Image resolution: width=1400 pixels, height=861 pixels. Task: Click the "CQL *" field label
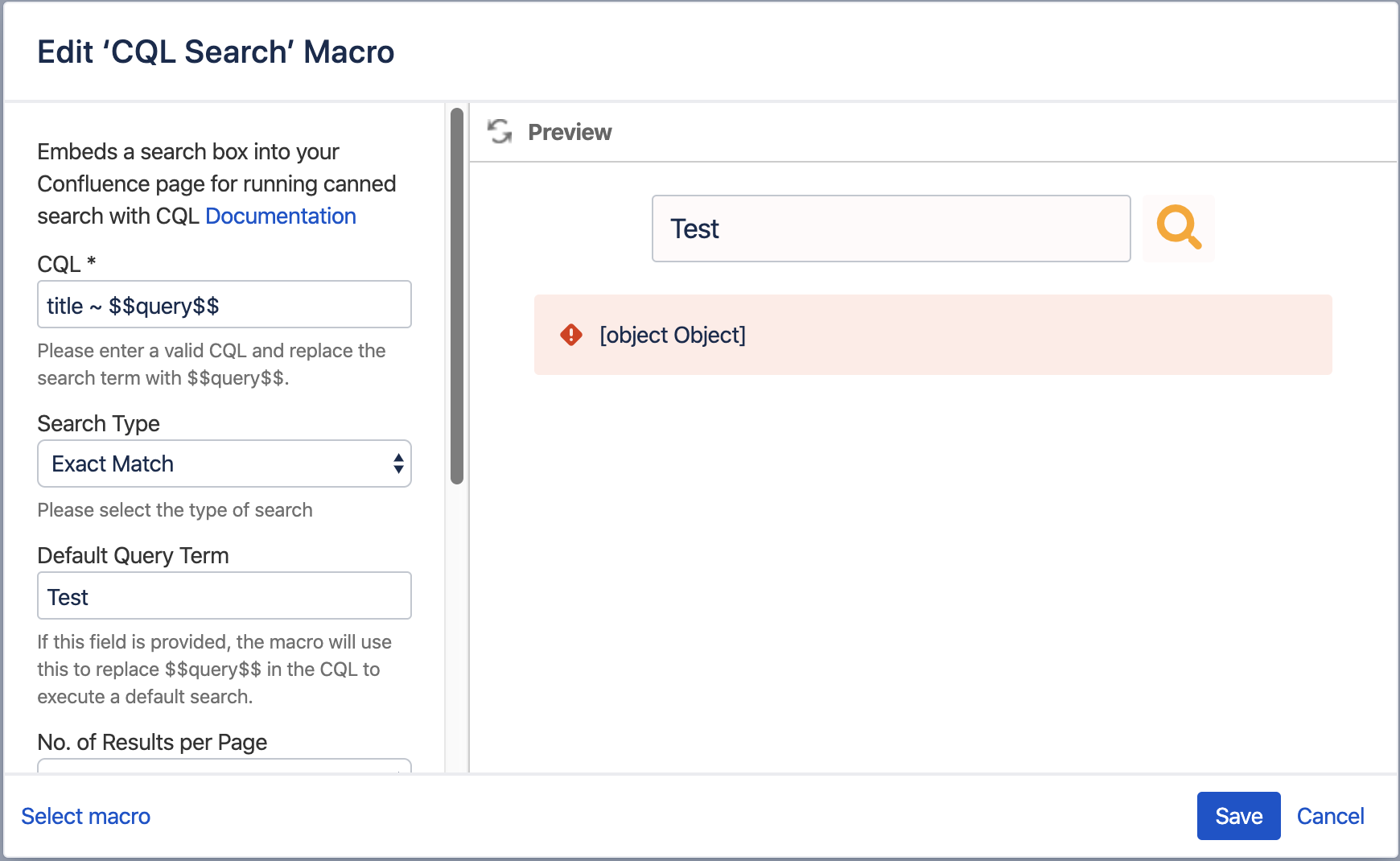click(66, 264)
